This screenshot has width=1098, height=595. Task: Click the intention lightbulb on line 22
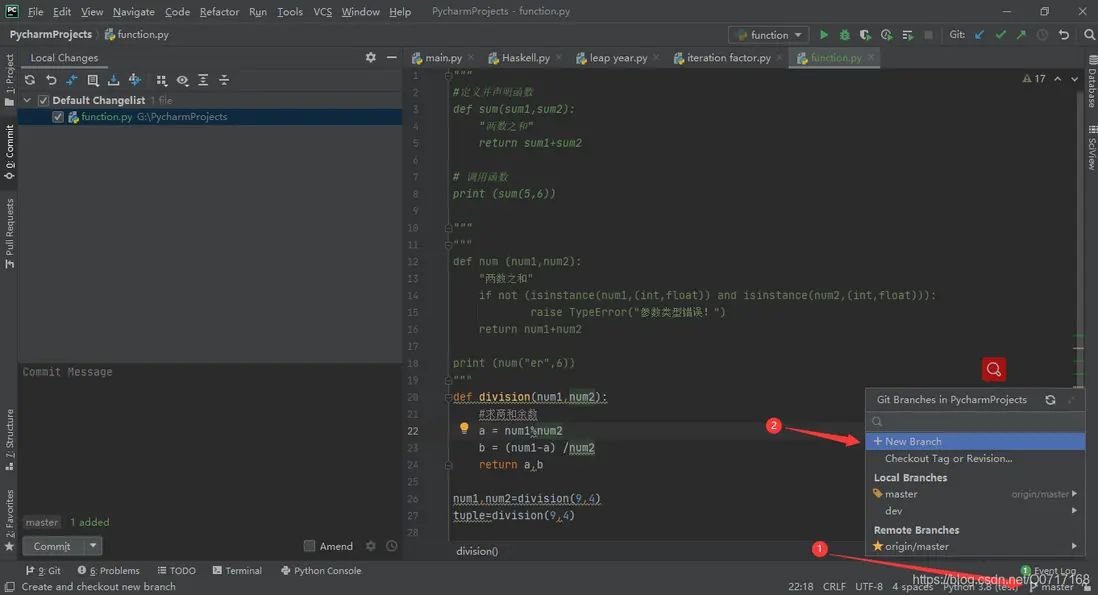click(464, 429)
